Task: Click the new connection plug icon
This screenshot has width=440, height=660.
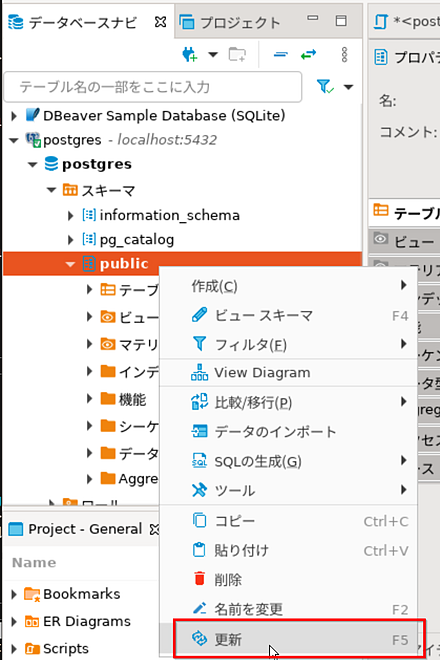Action: tap(190, 54)
